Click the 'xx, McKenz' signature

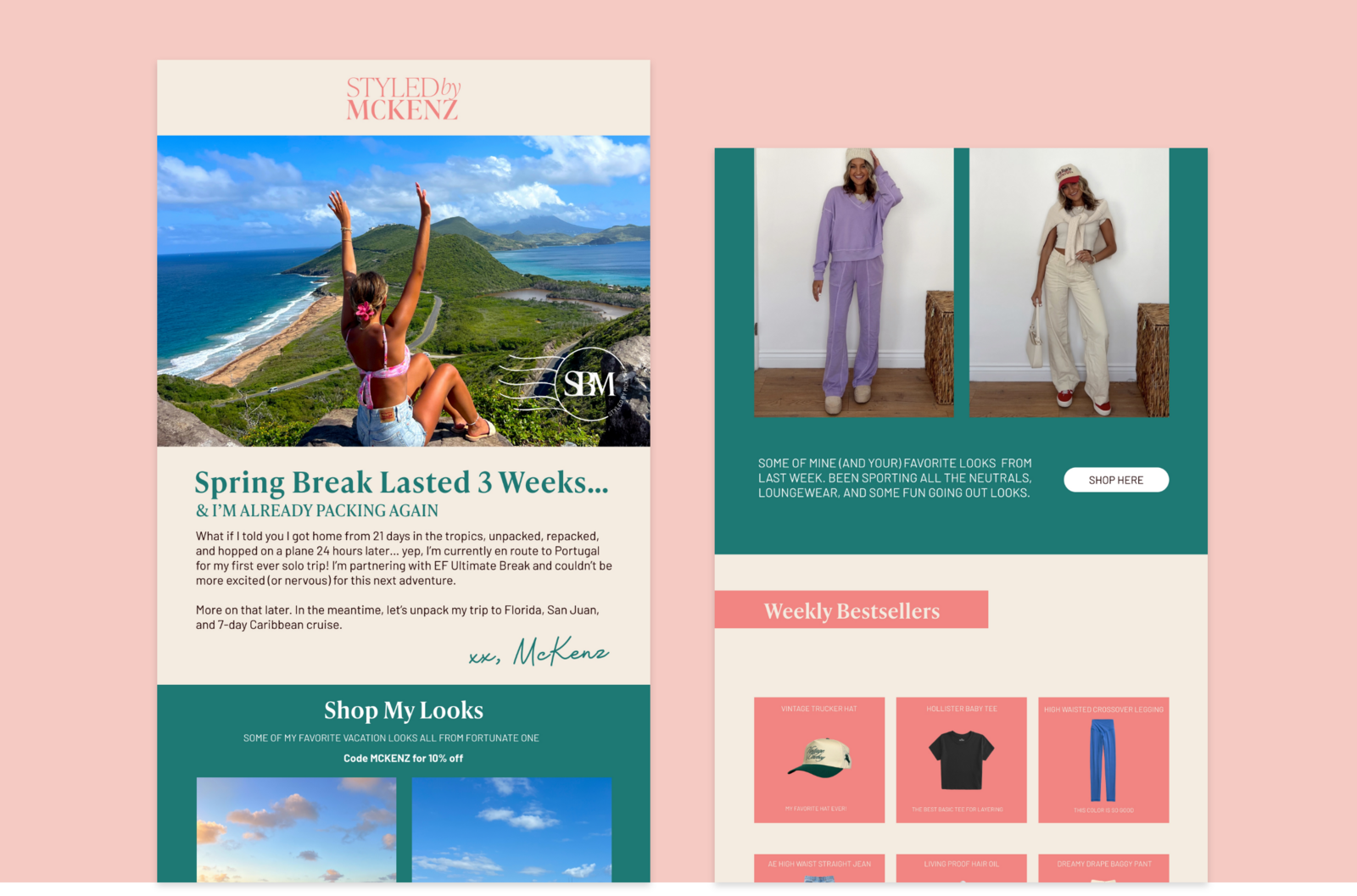coord(539,652)
